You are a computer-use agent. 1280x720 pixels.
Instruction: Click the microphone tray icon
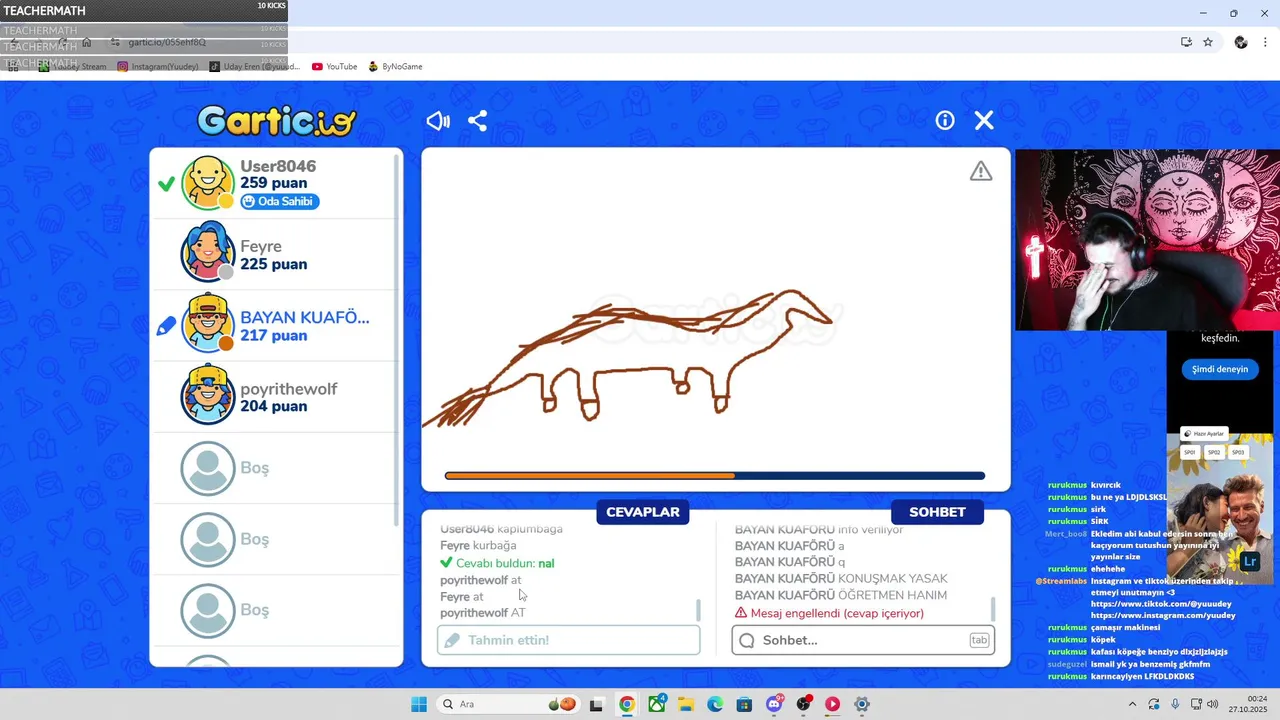(1175, 704)
